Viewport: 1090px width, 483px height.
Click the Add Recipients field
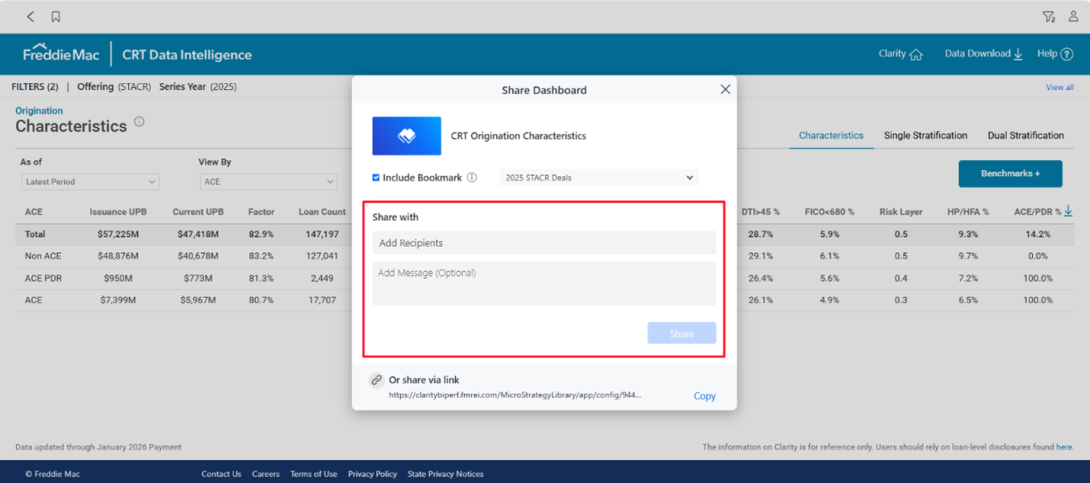point(544,243)
